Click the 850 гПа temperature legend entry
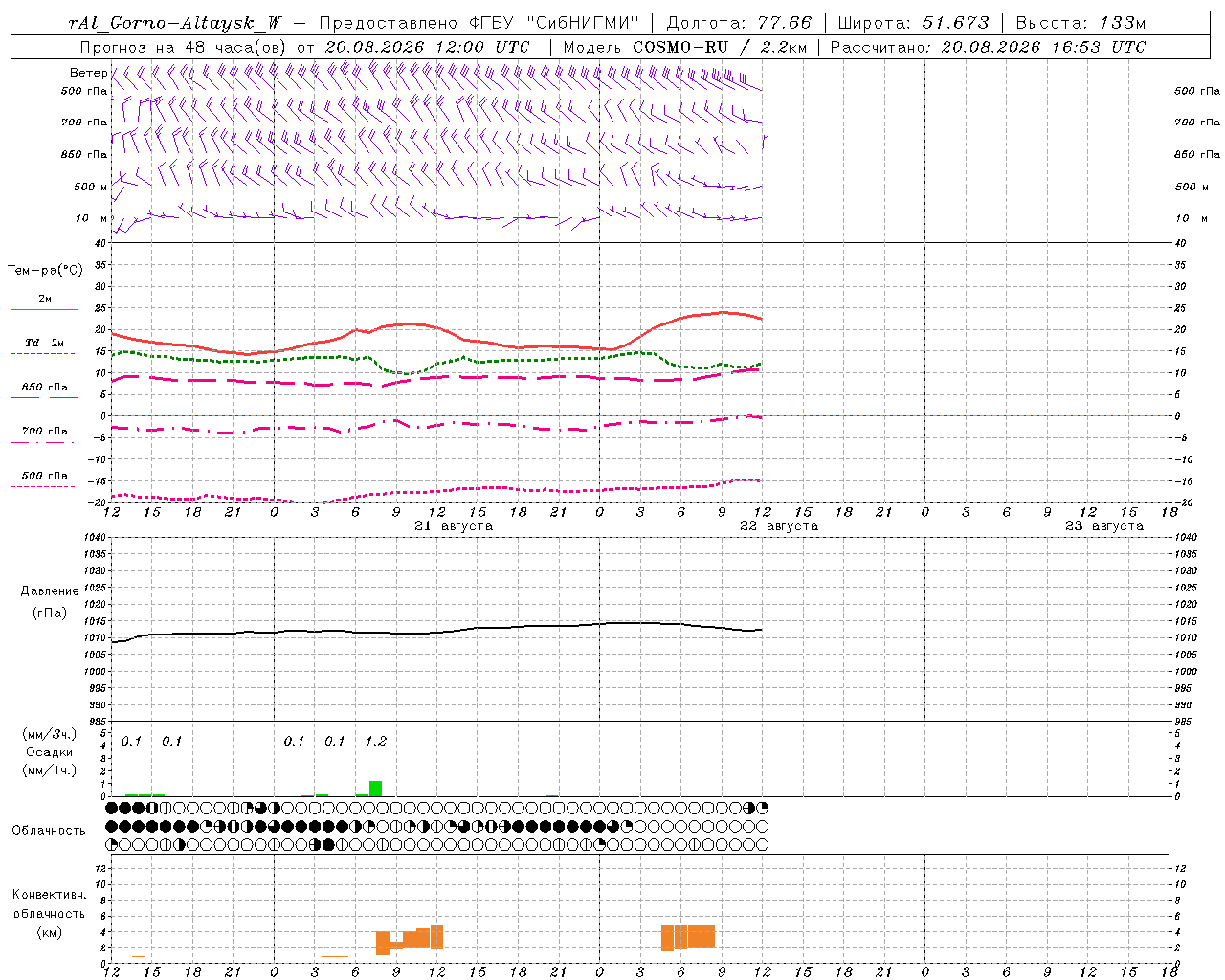Image resolution: width=1225 pixels, height=980 pixels. coord(44,387)
